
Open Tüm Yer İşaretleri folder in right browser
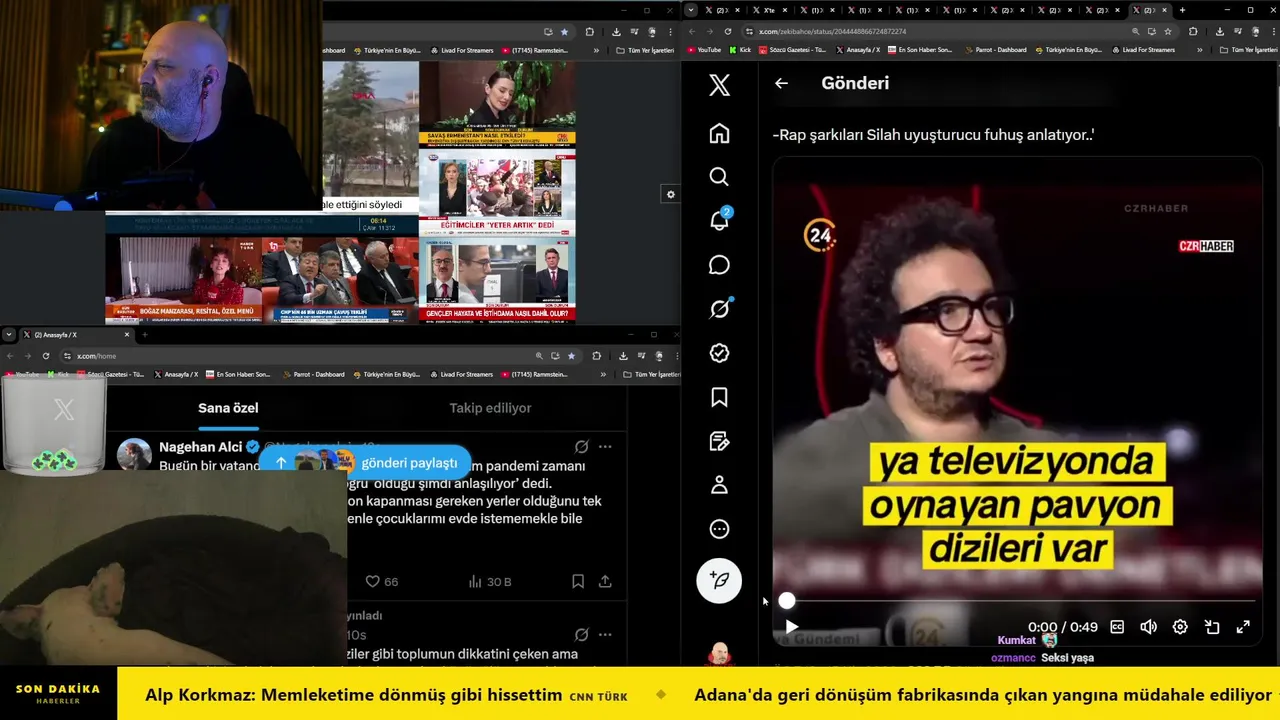(1247, 49)
